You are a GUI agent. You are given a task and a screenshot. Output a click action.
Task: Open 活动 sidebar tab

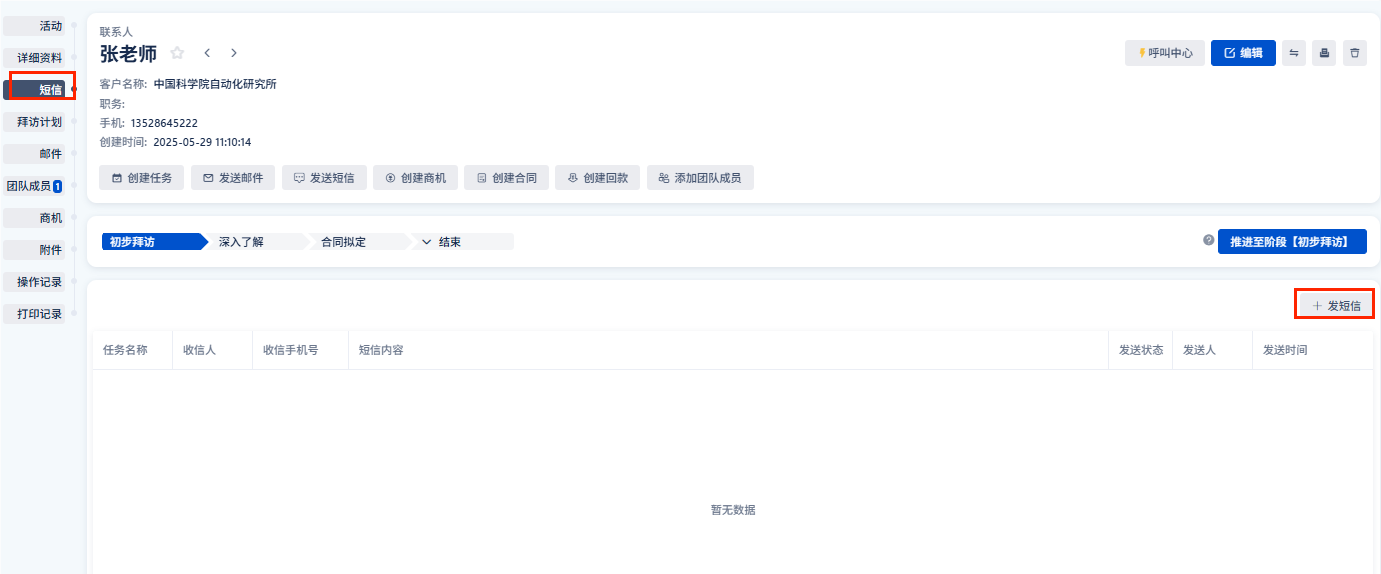[34, 26]
